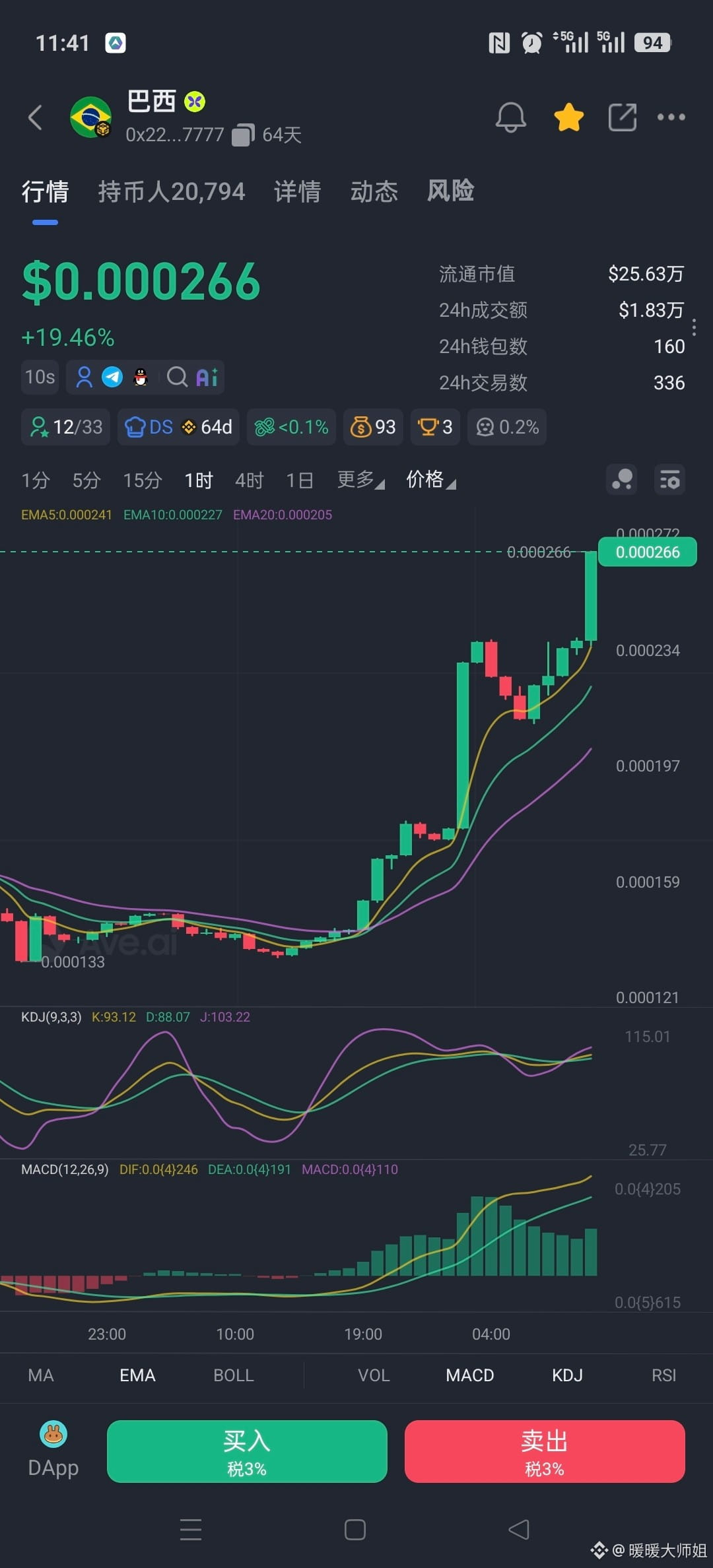Tap the Android home square button
Viewport: 713px width, 1568px height.
coord(355,1529)
